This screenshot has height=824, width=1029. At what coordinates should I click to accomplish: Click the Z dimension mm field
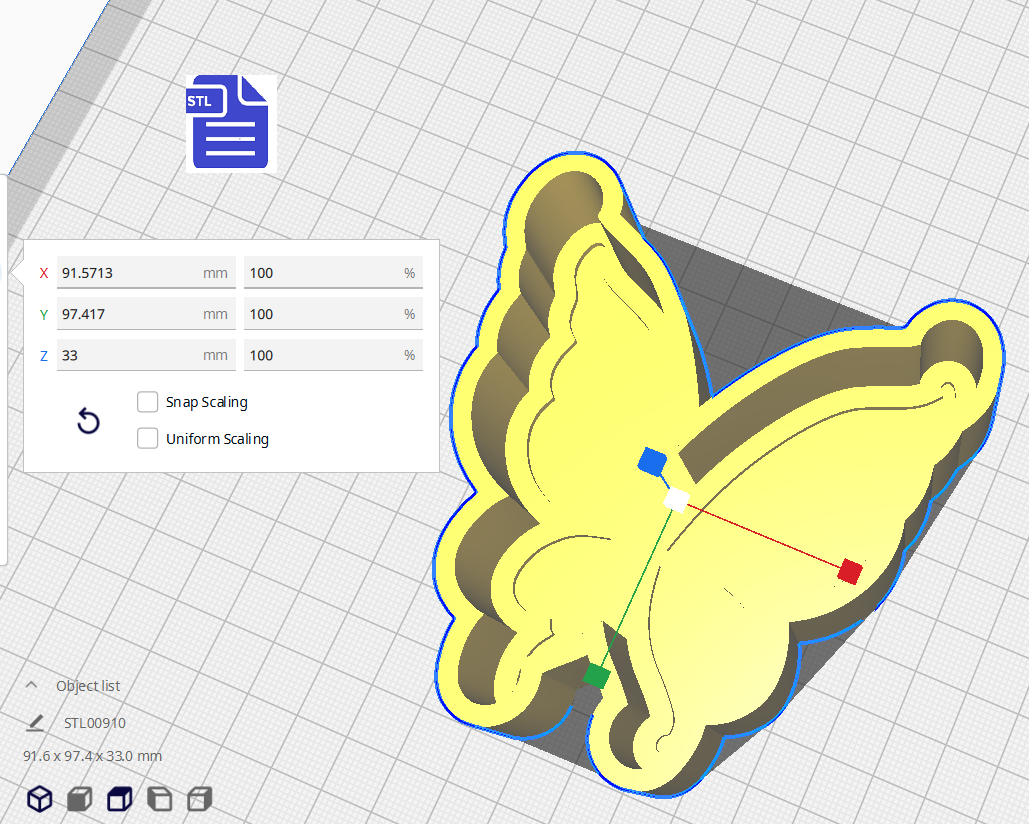point(130,355)
